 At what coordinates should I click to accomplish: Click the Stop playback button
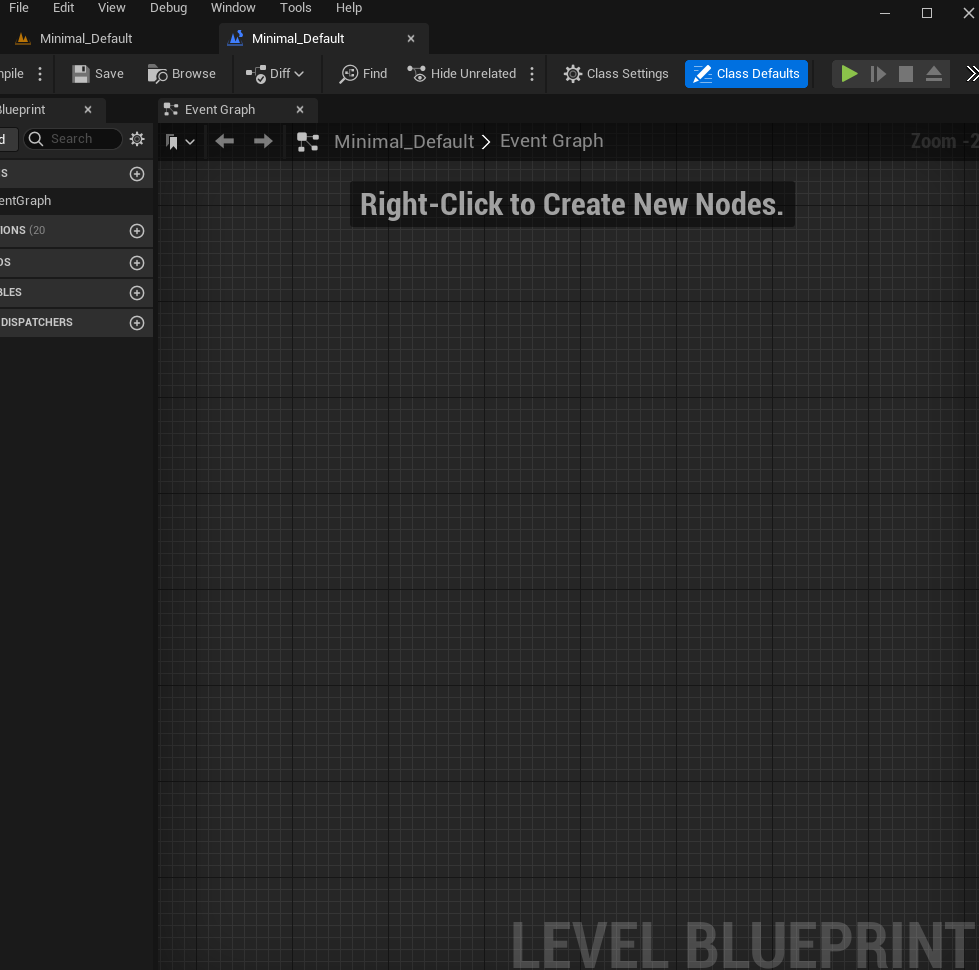point(905,74)
